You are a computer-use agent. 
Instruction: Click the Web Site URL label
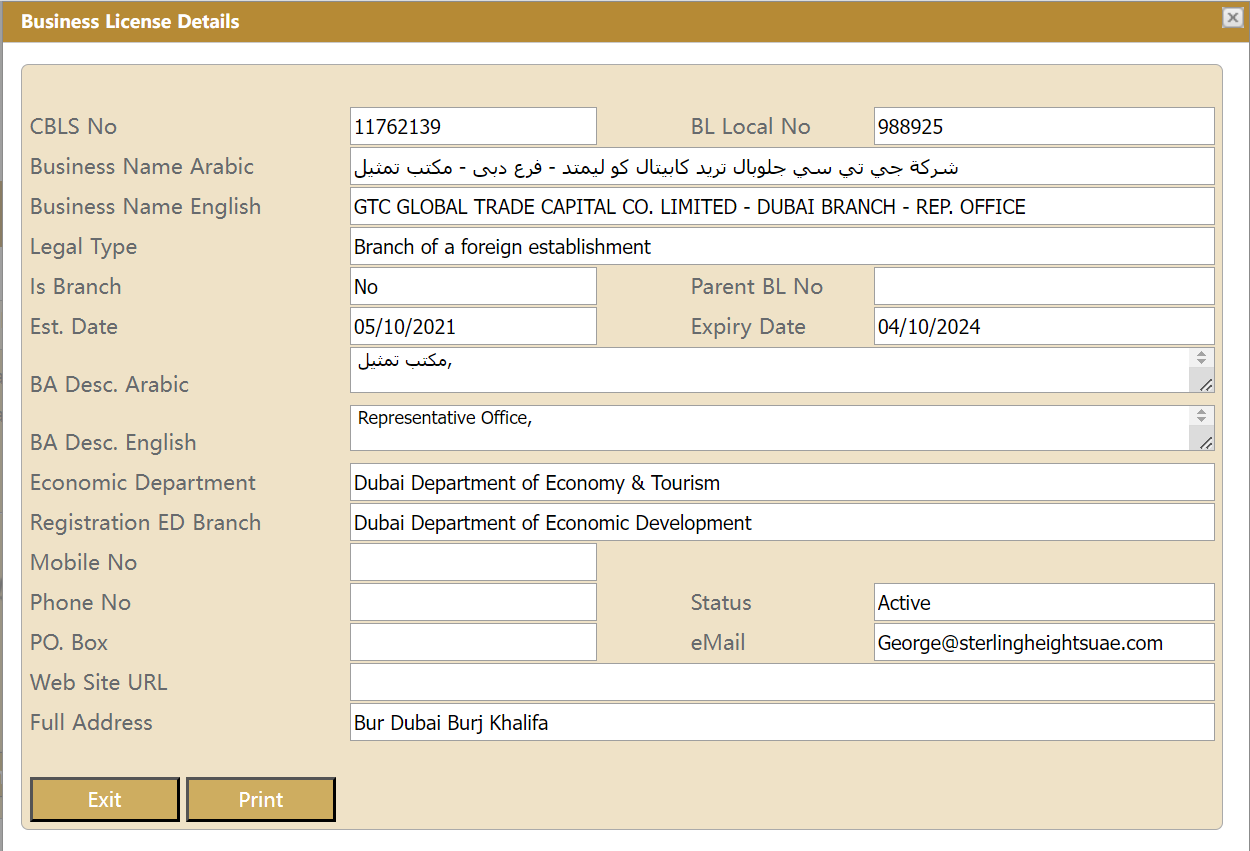(x=98, y=682)
